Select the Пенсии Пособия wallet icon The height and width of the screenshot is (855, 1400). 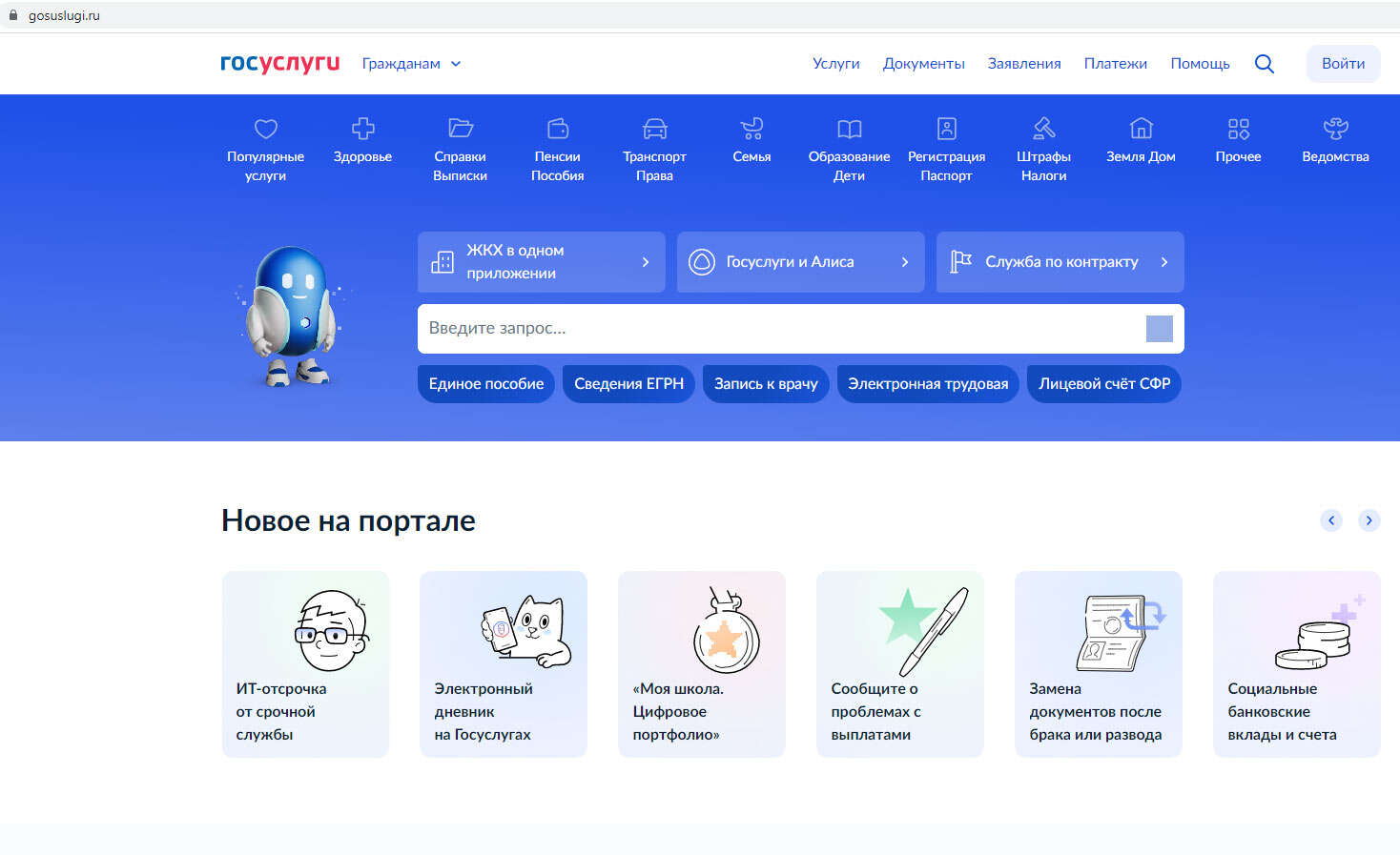tap(557, 129)
